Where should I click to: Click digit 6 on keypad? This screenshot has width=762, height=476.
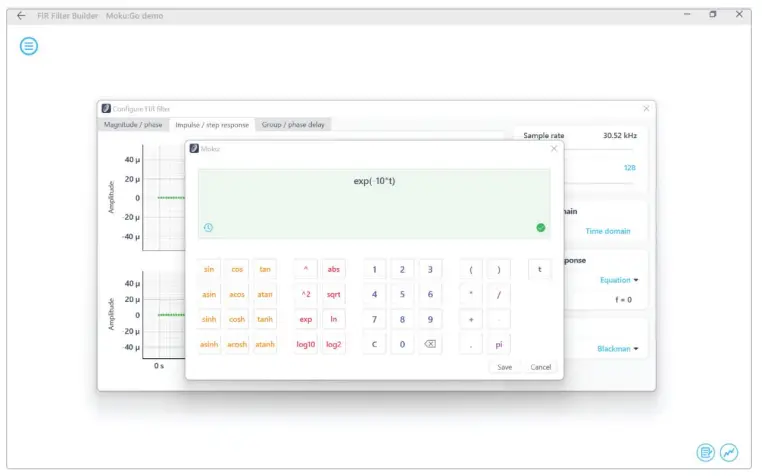click(x=430, y=294)
